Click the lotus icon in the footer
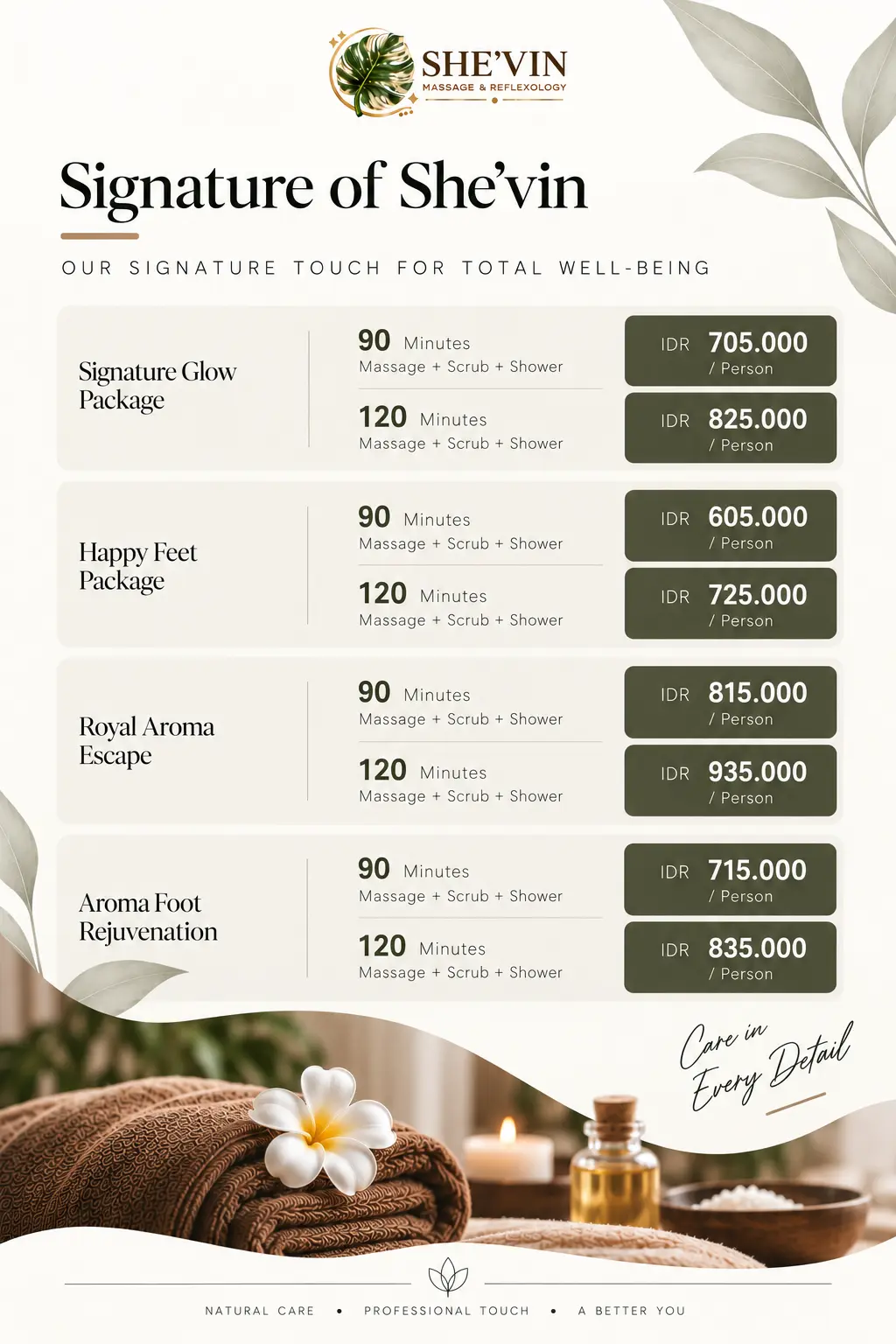The width and height of the screenshot is (896, 1344). click(448, 1277)
